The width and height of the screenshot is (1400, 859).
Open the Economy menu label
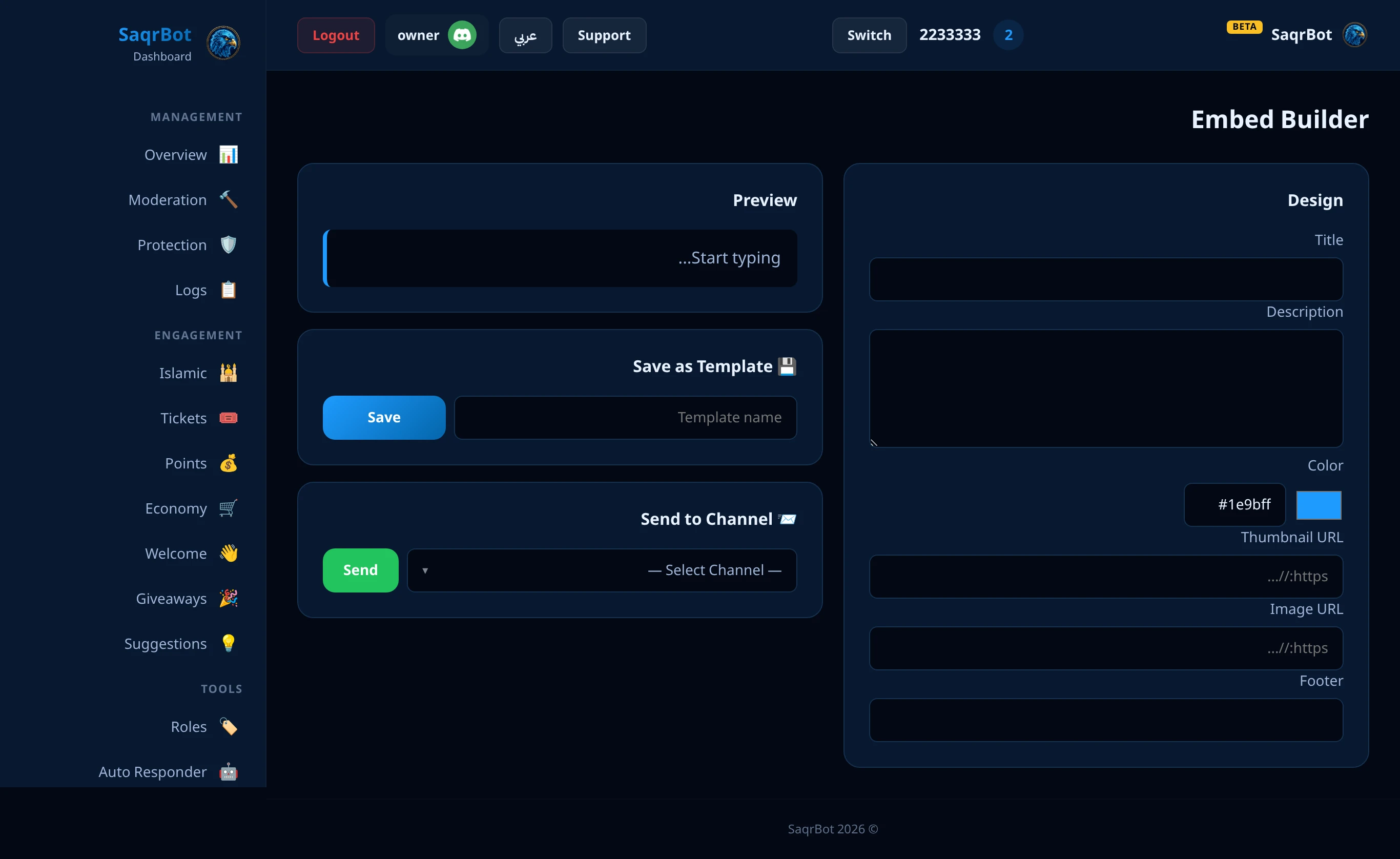click(x=176, y=508)
